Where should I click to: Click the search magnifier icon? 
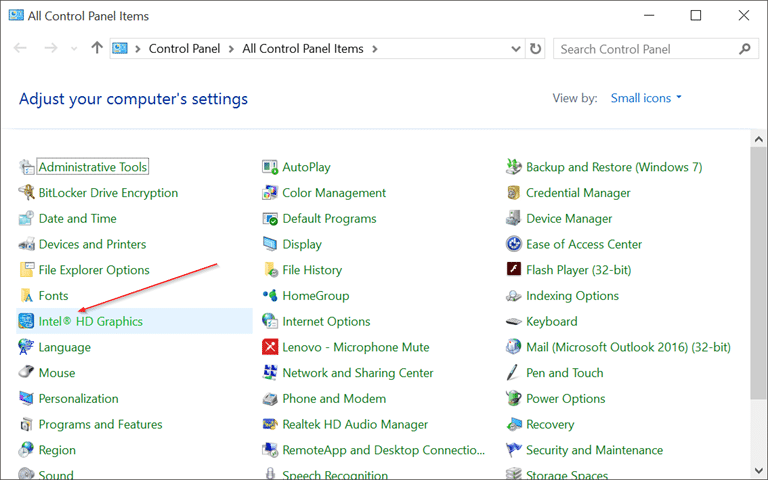[745, 48]
